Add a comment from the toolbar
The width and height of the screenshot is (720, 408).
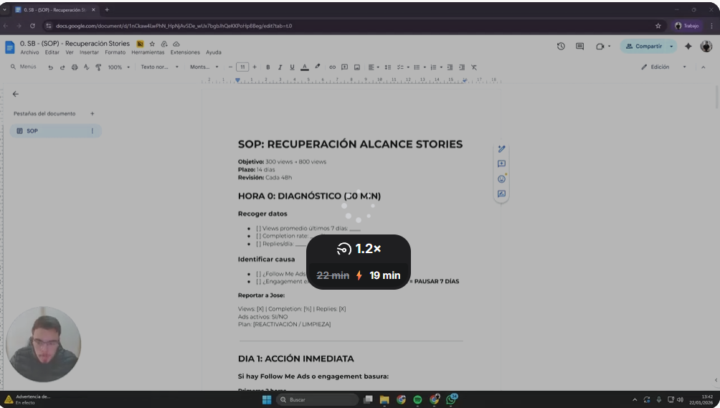(344, 67)
